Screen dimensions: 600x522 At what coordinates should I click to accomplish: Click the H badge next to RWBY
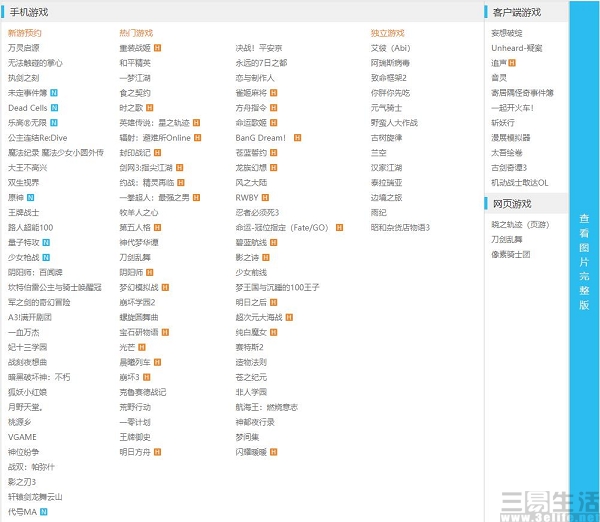[266, 198]
